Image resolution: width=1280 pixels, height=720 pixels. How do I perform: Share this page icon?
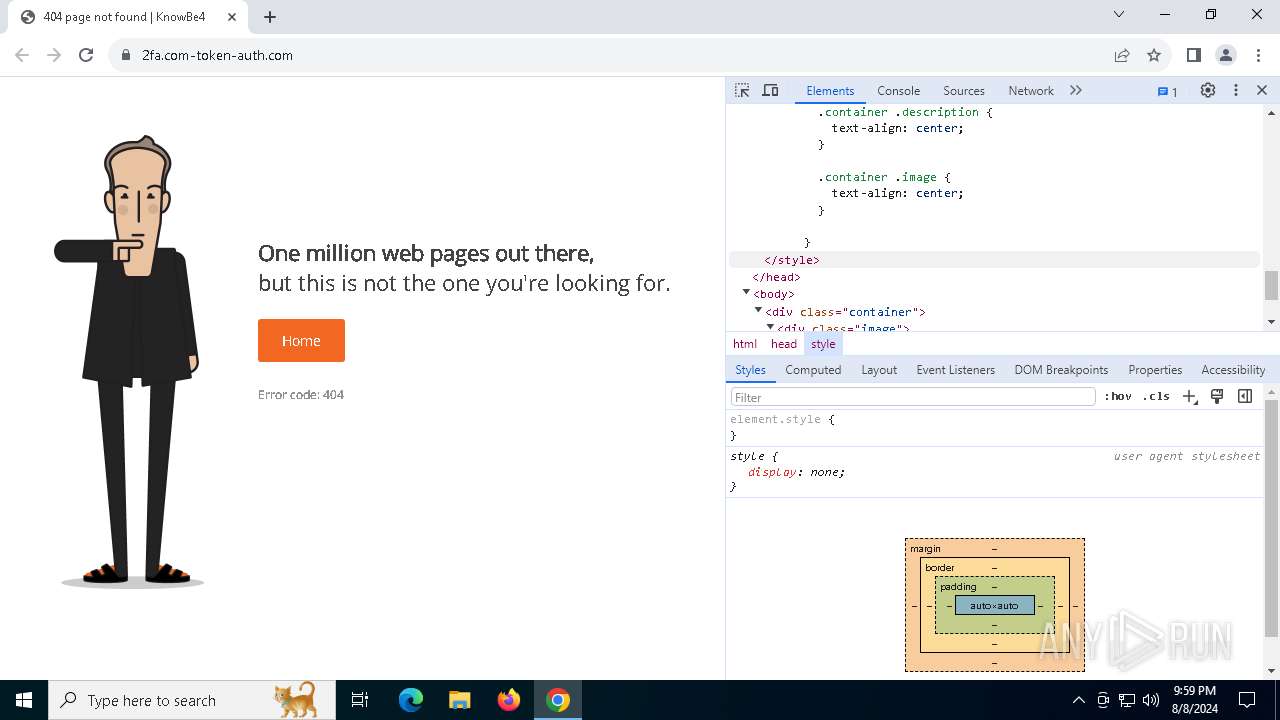(x=1122, y=55)
